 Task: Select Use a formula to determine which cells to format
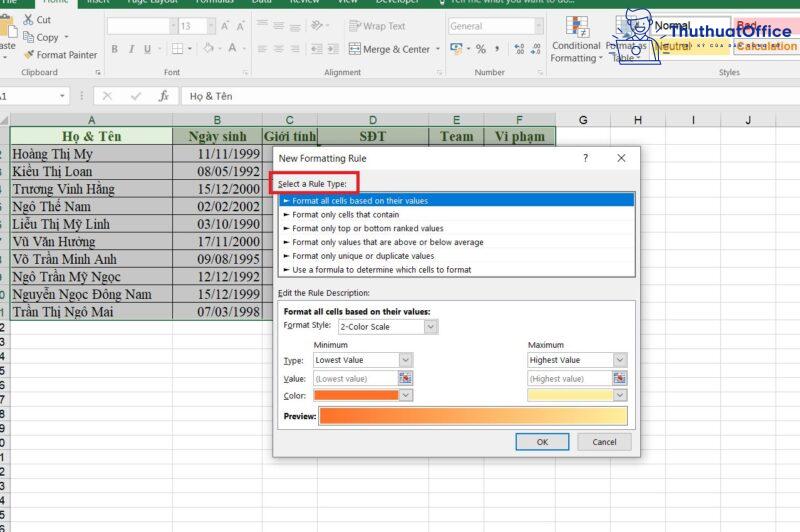pyautogui.click(x=457, y=270)
